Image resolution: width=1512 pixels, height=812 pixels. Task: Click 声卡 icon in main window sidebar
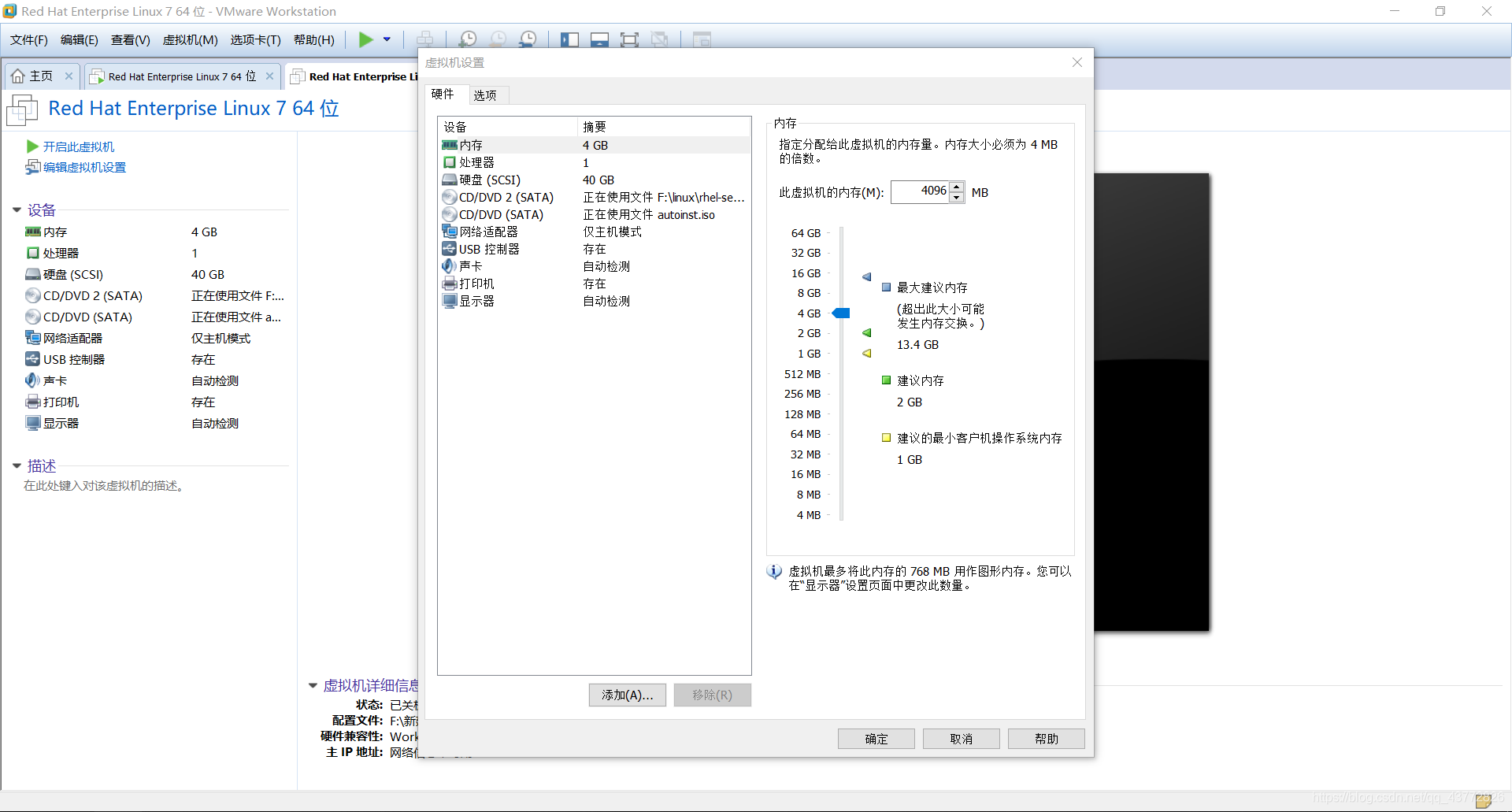(33, 380)
